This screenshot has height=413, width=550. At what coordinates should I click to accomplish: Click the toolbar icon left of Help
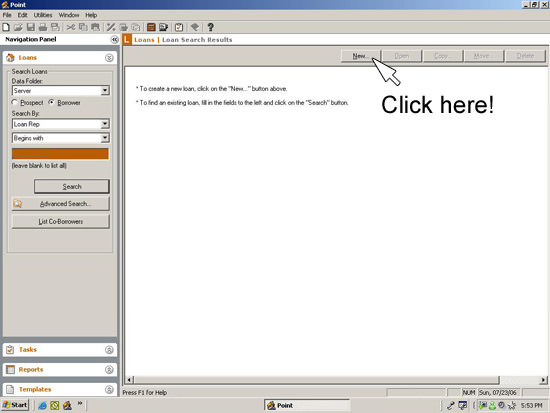195,27
